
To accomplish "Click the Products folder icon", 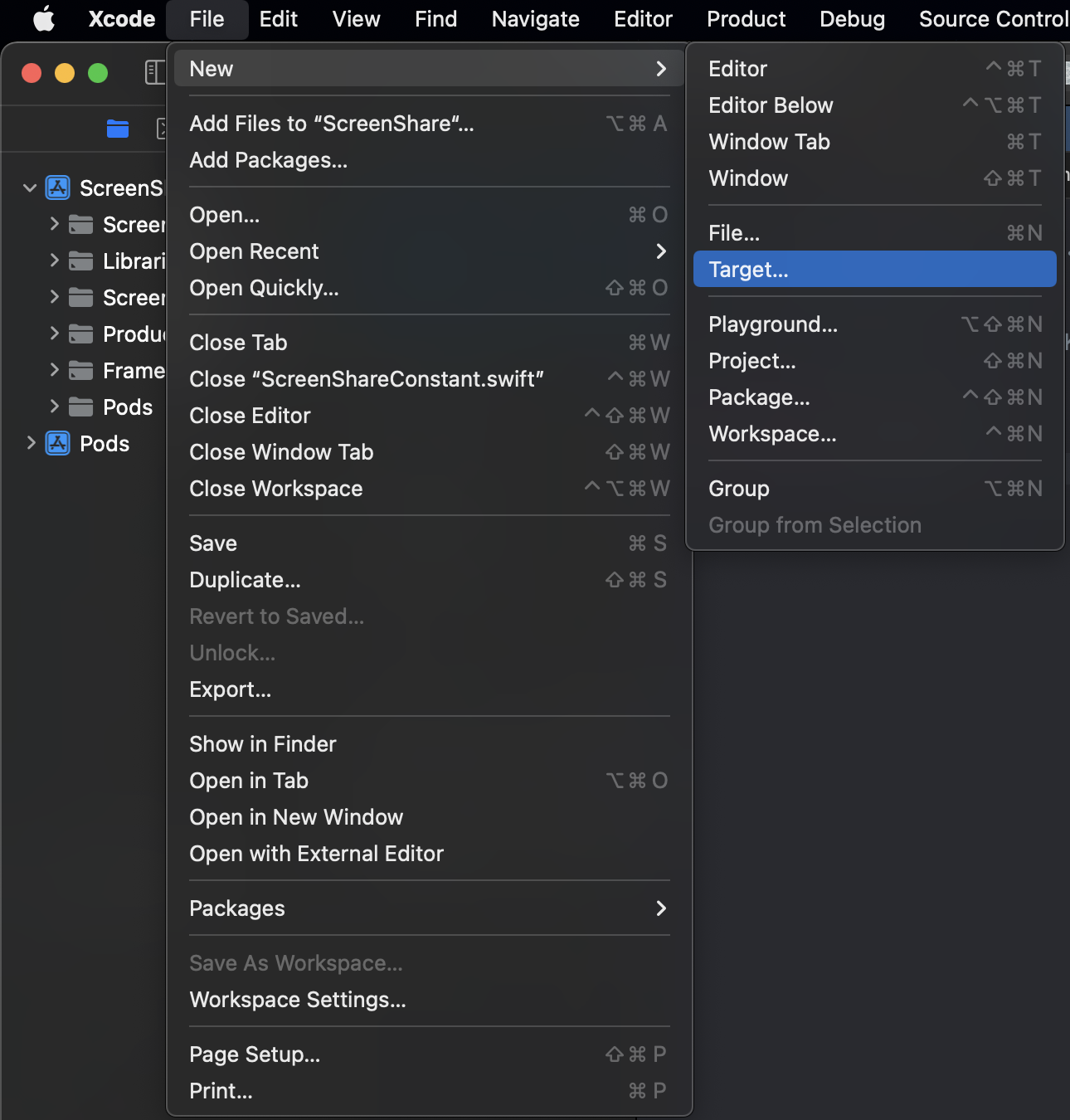I will [x=80, y=334].
